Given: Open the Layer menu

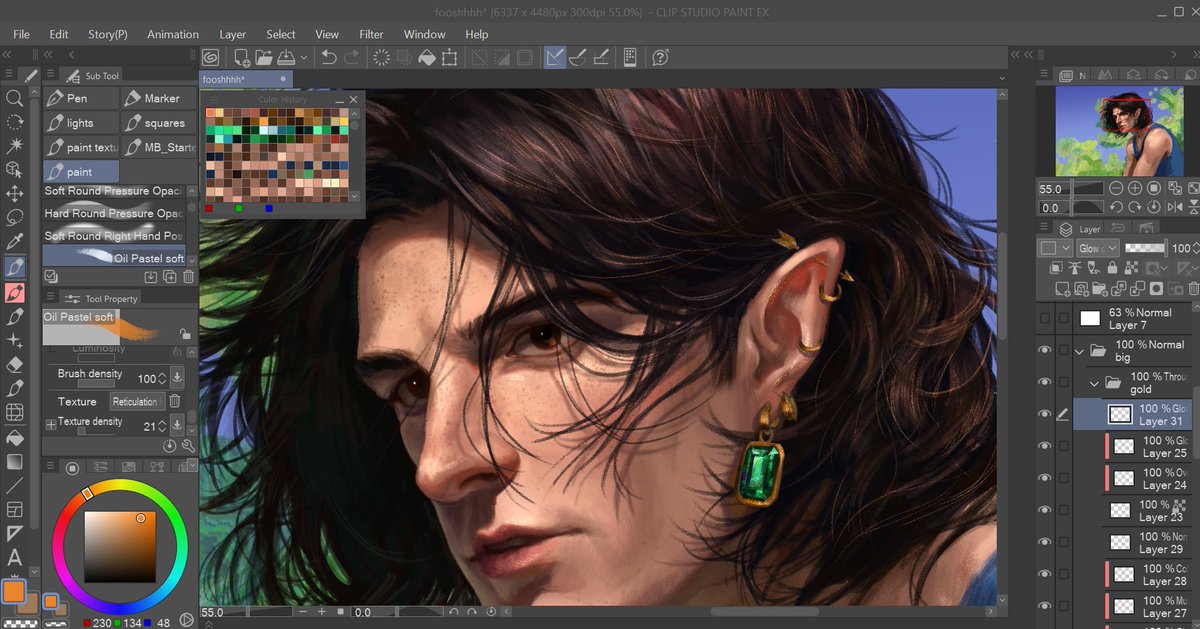Looking at the screenshot, I should pyautogui.click(x=233, y=34).
